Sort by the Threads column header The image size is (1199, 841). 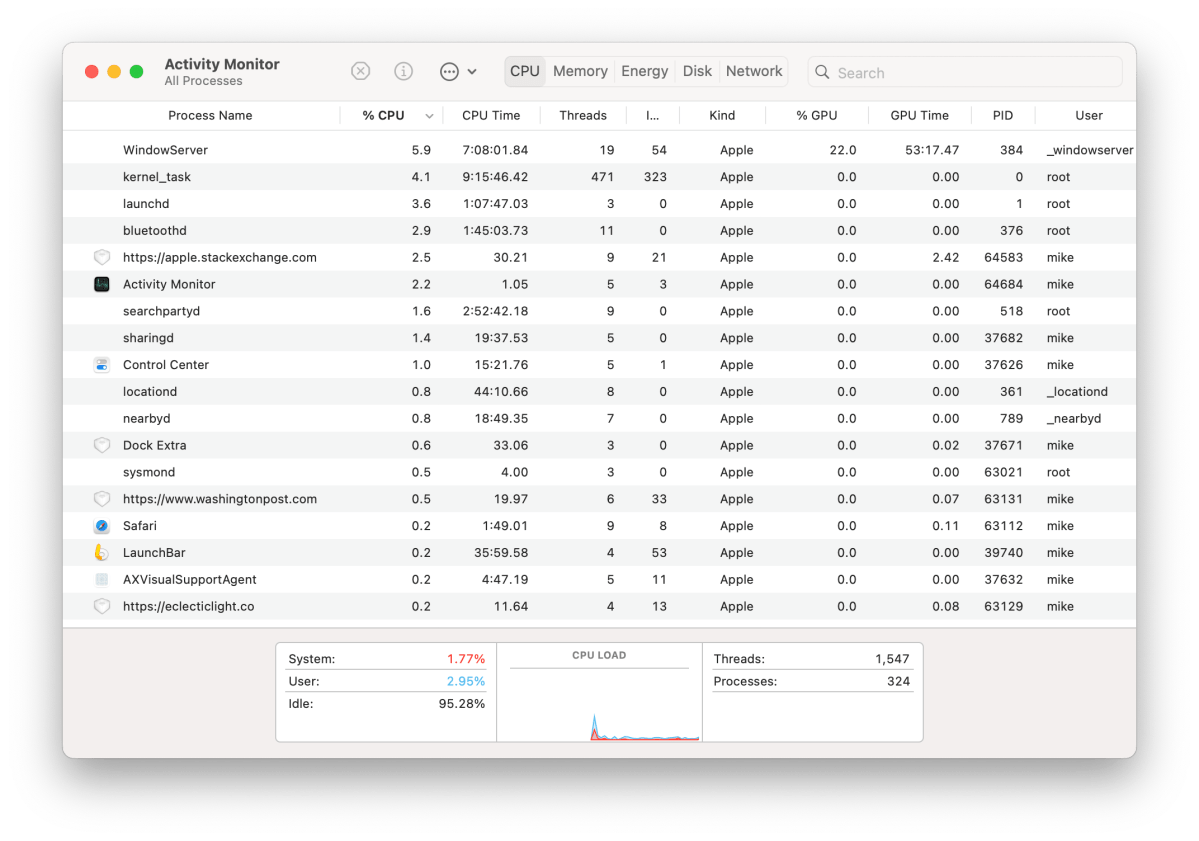coord(583,115)
